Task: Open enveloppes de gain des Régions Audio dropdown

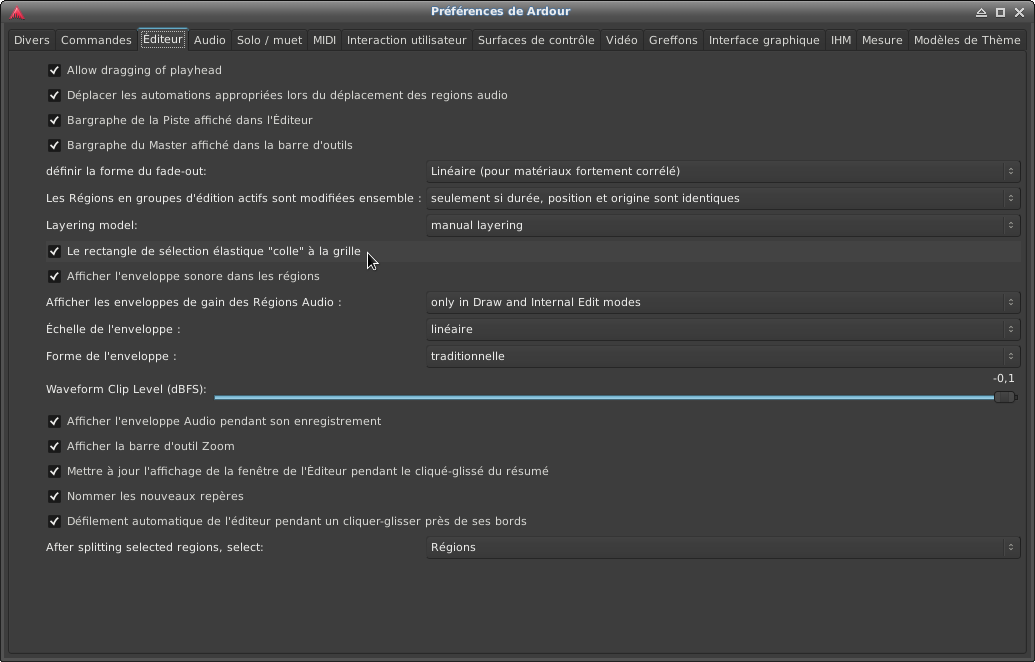Action: [x=723, y=303]
